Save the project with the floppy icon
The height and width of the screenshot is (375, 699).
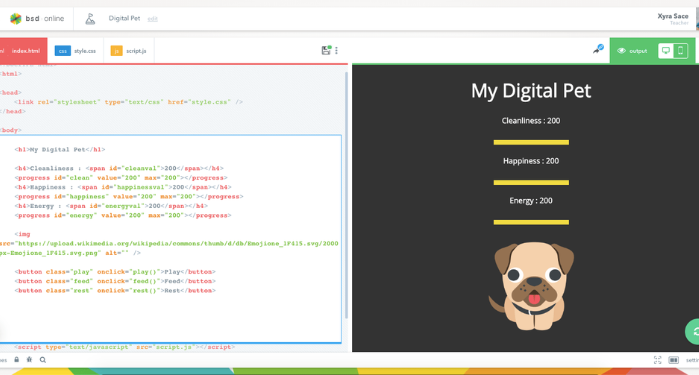pos(326,50)
